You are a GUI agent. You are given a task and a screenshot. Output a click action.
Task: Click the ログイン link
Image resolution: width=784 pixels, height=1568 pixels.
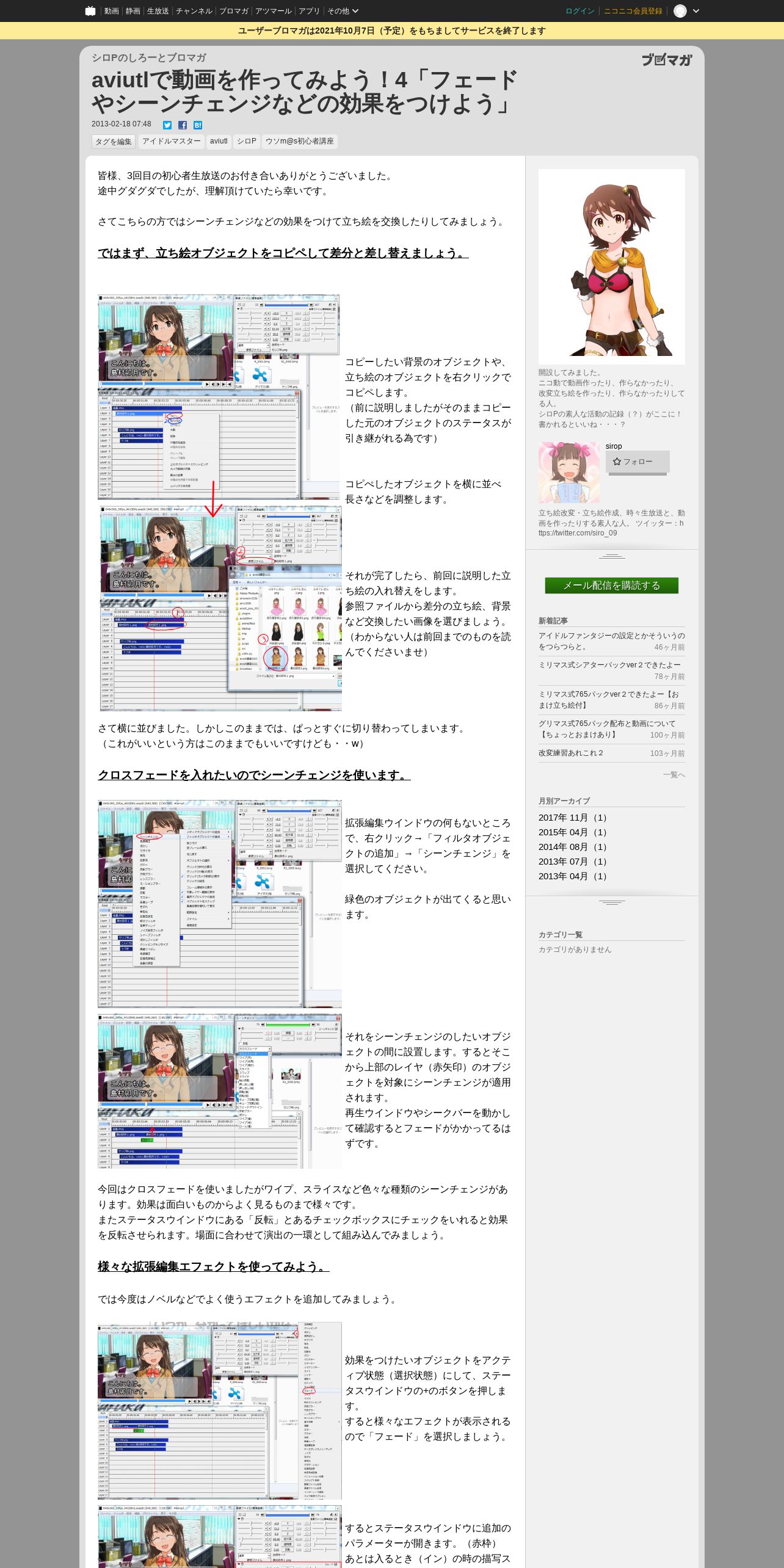point(579,11)
